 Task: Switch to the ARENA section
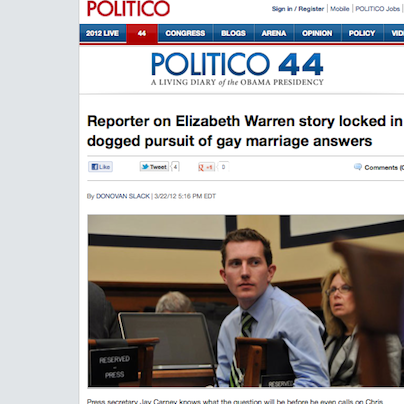[274, 33]
